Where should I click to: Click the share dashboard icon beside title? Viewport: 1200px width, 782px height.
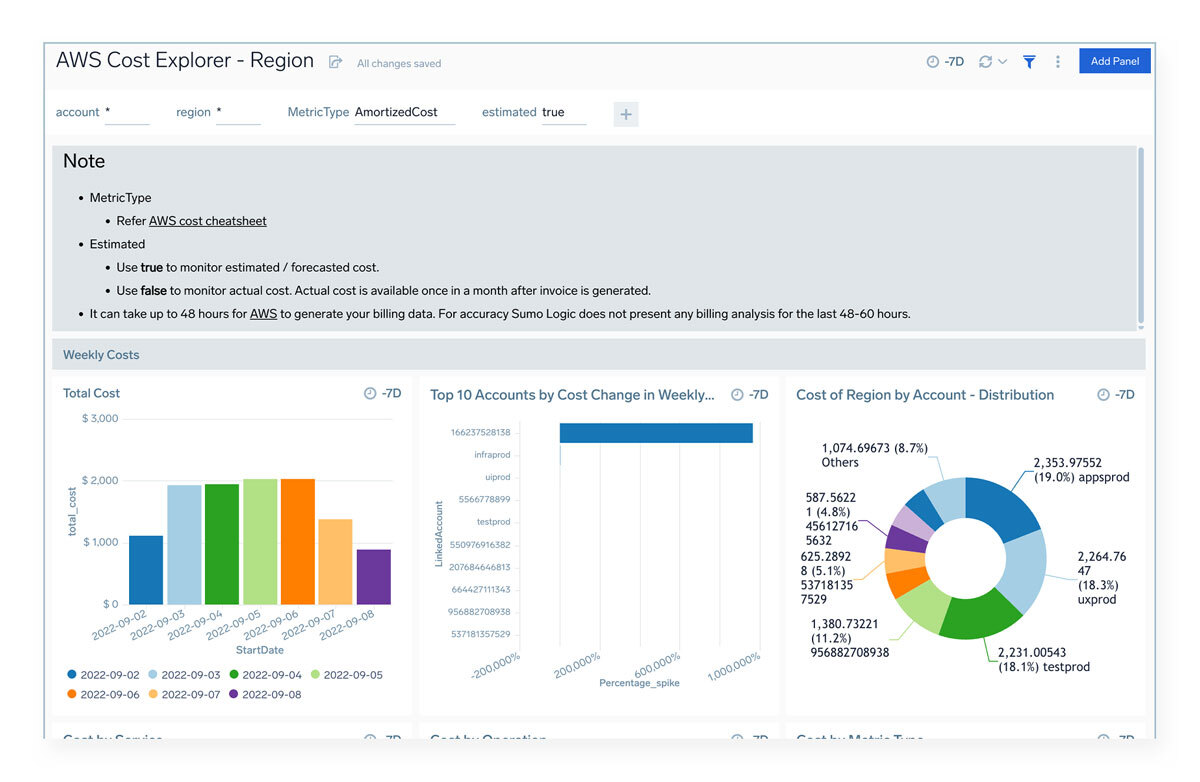pos(335,62)
